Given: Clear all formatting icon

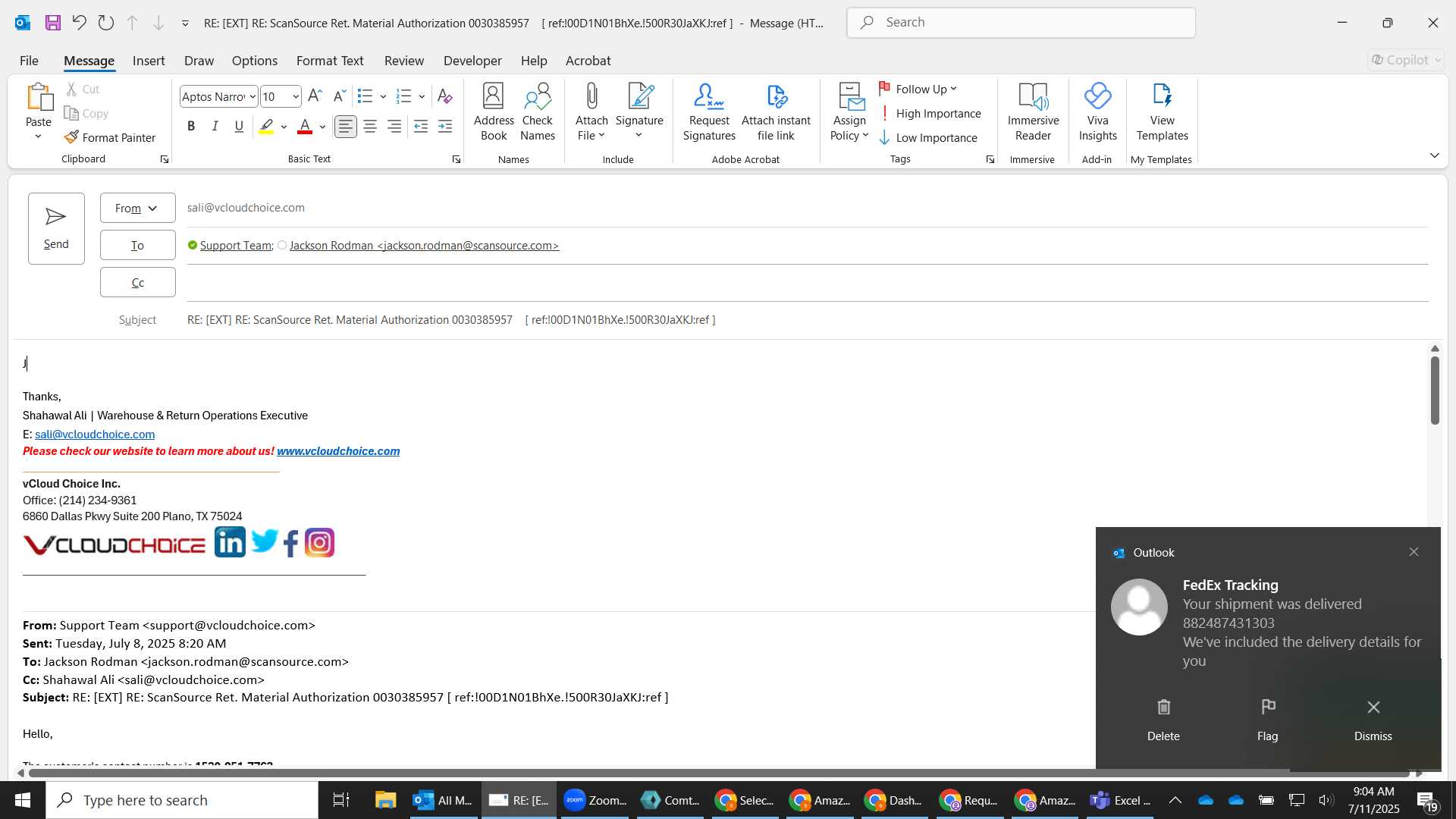Looking at the screenshot, I should coord(445,96).
